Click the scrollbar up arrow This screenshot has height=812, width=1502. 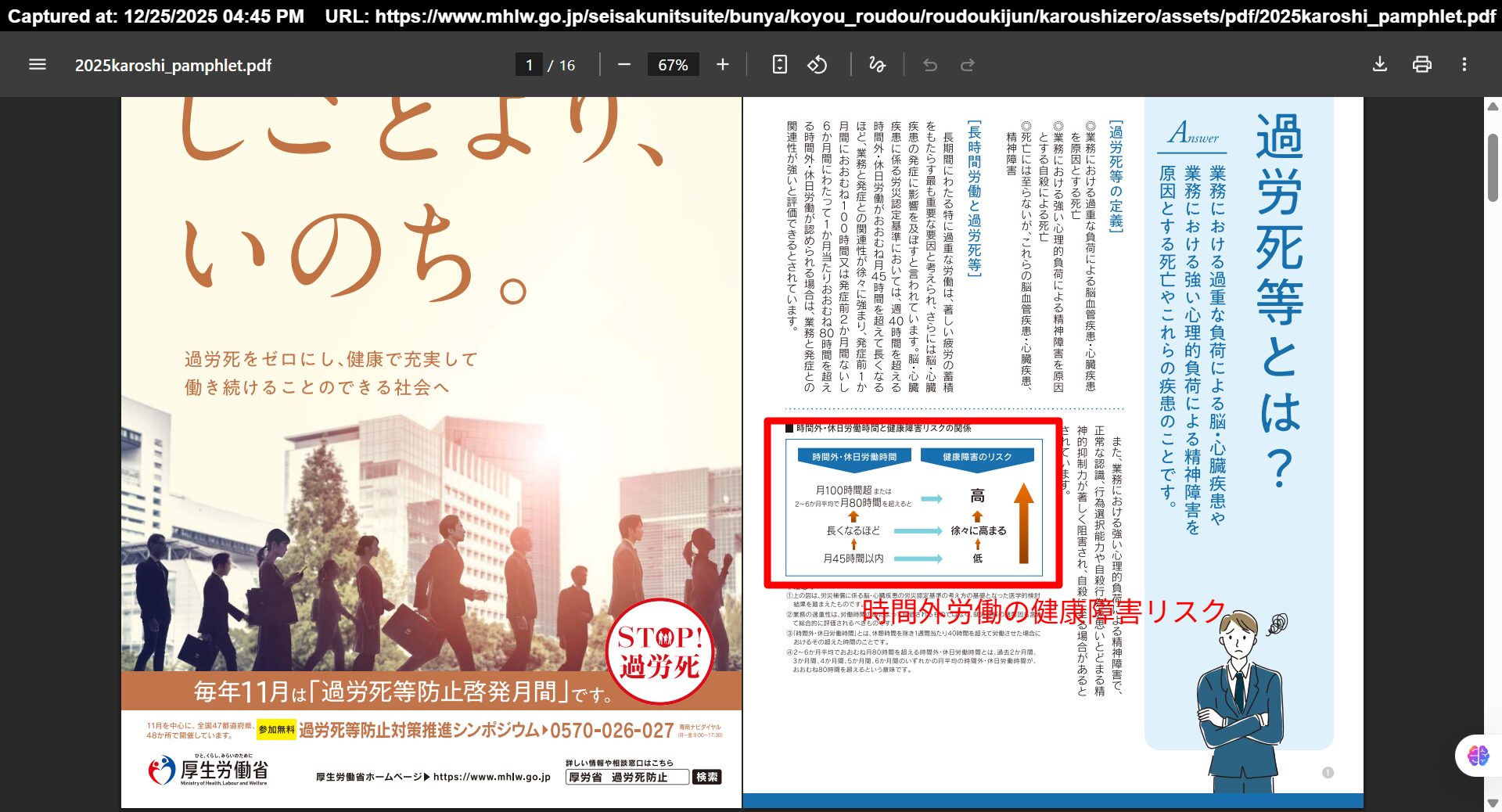coord(1493,106)
